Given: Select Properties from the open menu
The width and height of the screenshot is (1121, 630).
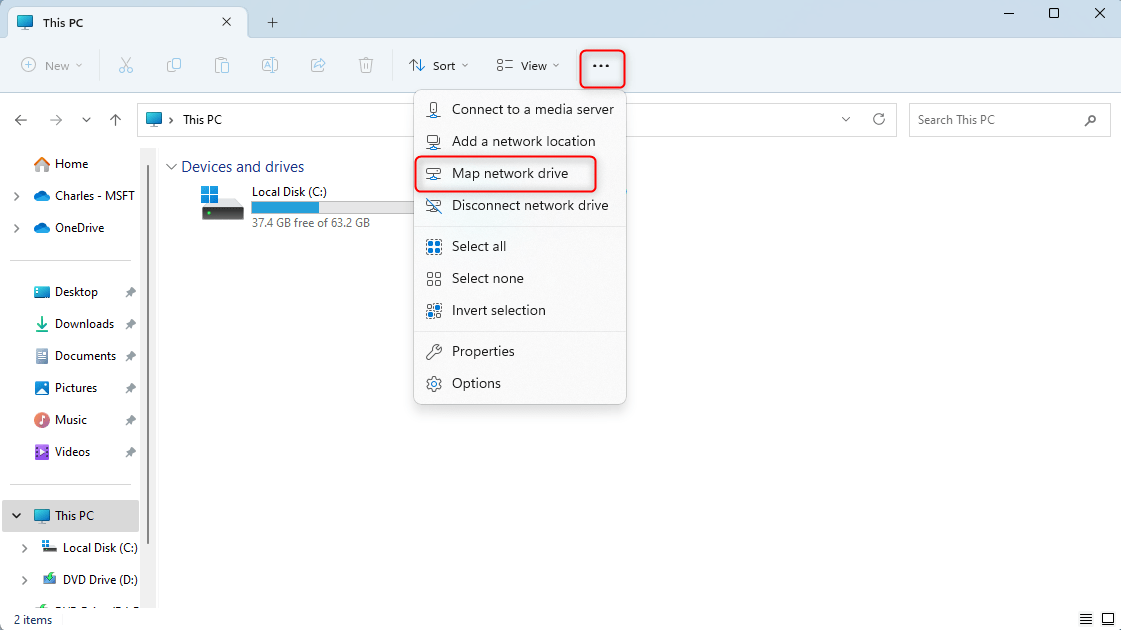Looking at the screenshot, I should pos(482,351).
